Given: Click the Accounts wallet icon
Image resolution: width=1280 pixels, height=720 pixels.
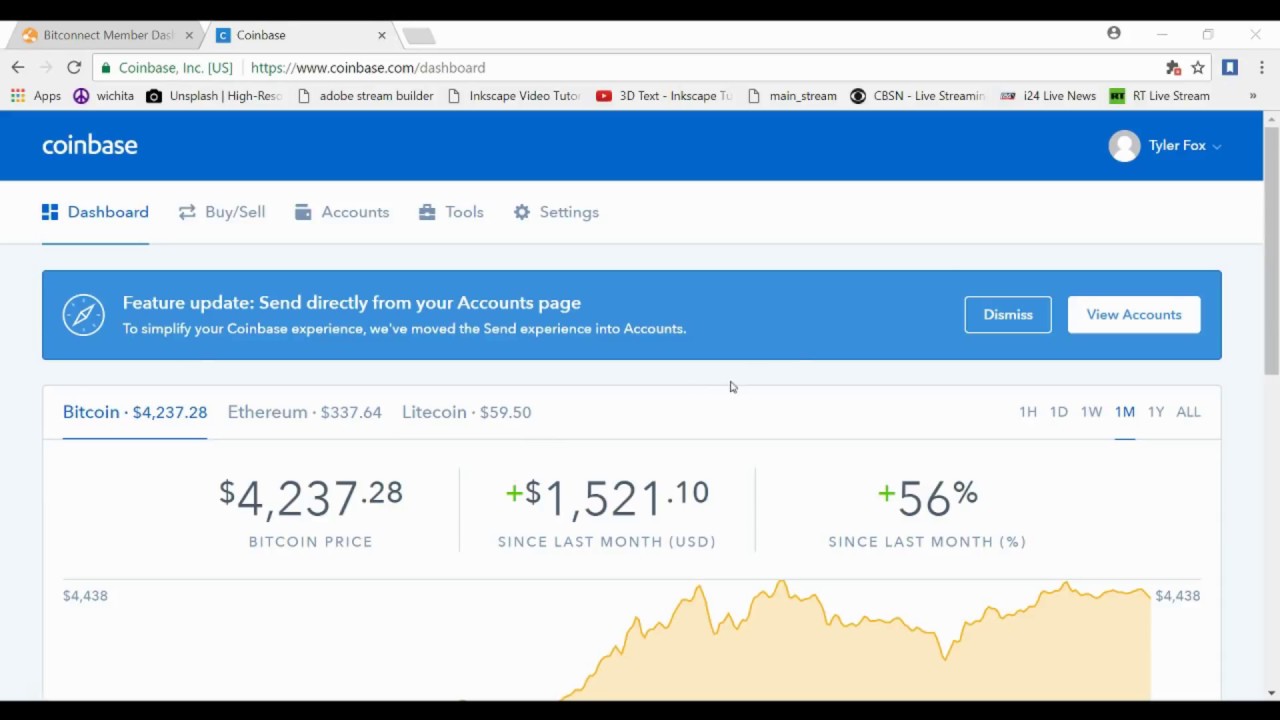Looking at the screenshot, I should click(303, 212).
